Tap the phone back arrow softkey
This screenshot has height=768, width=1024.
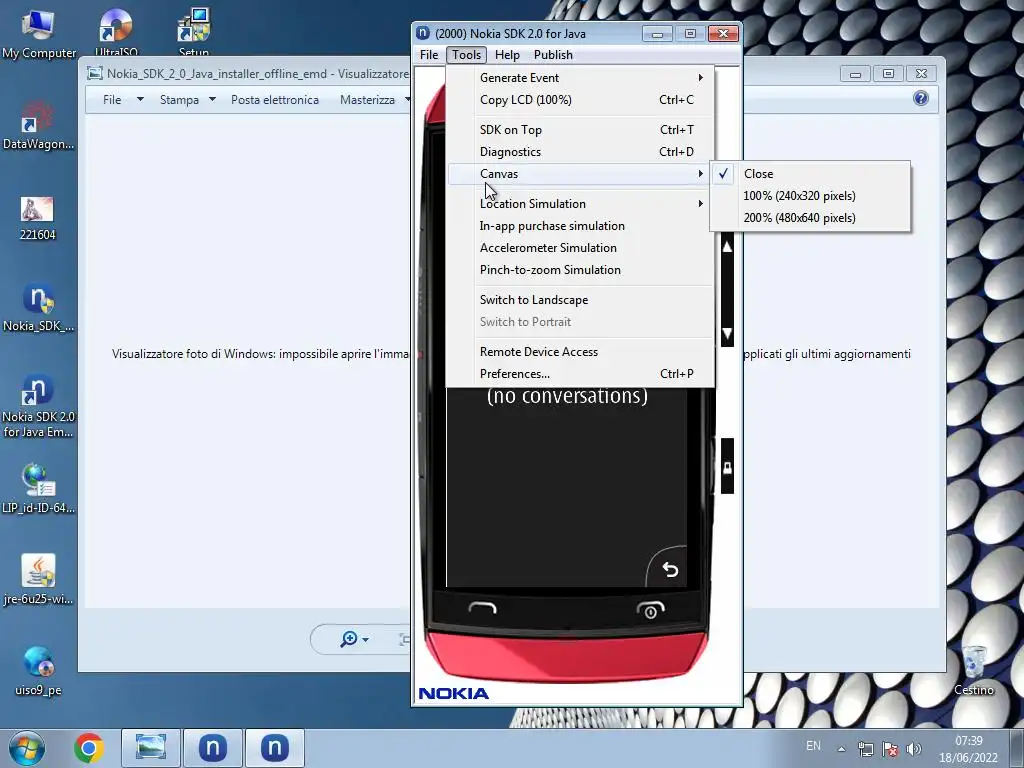click(670, 569)
